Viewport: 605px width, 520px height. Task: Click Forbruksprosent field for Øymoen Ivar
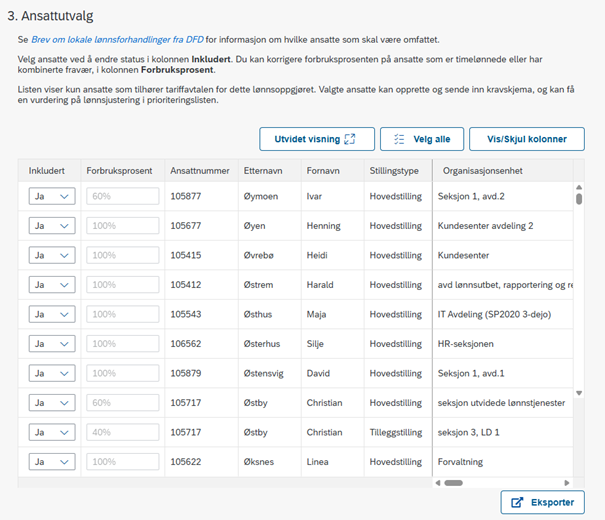[x=123, y=196]
